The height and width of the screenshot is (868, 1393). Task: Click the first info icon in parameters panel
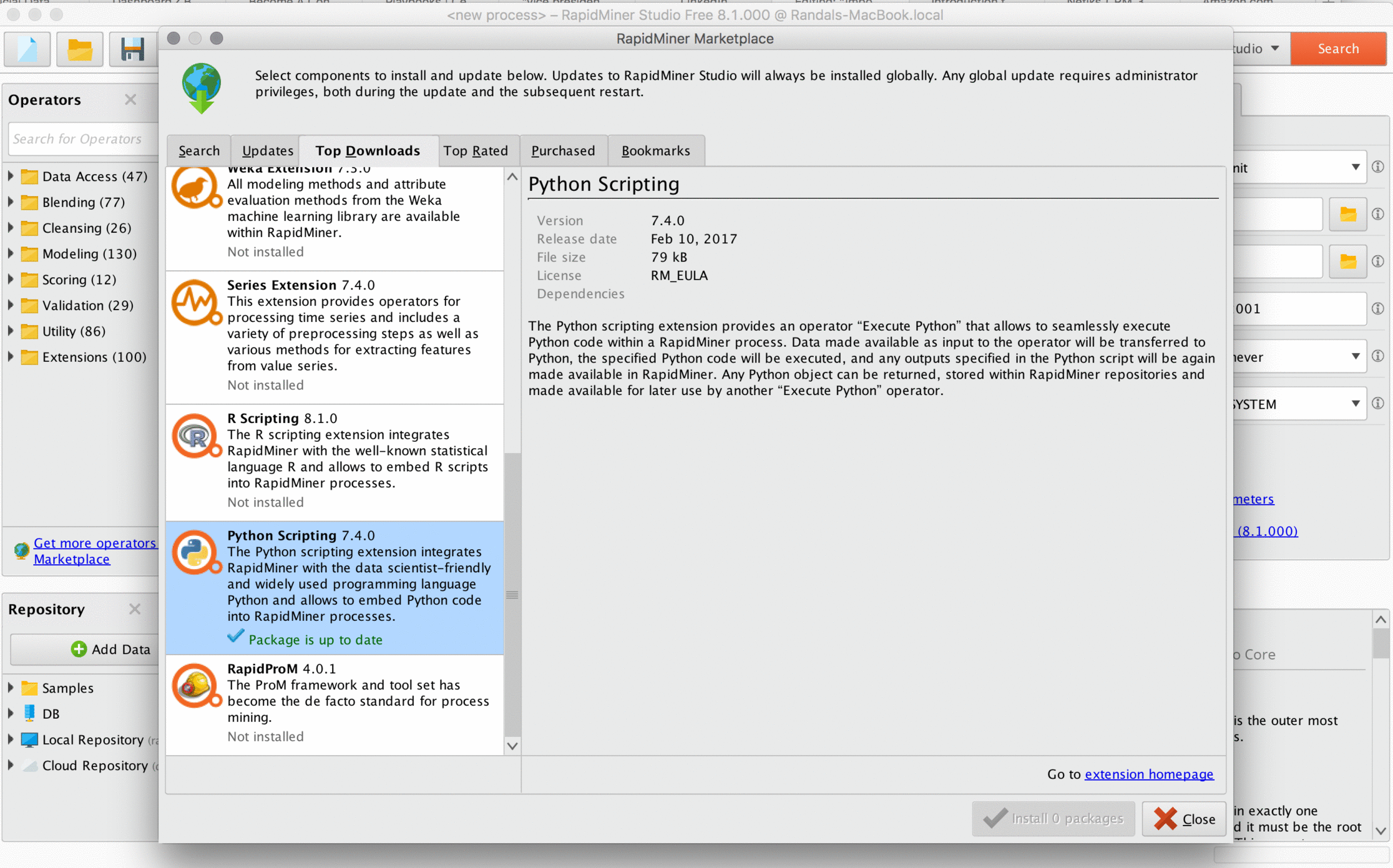[x=1378, y=167]
